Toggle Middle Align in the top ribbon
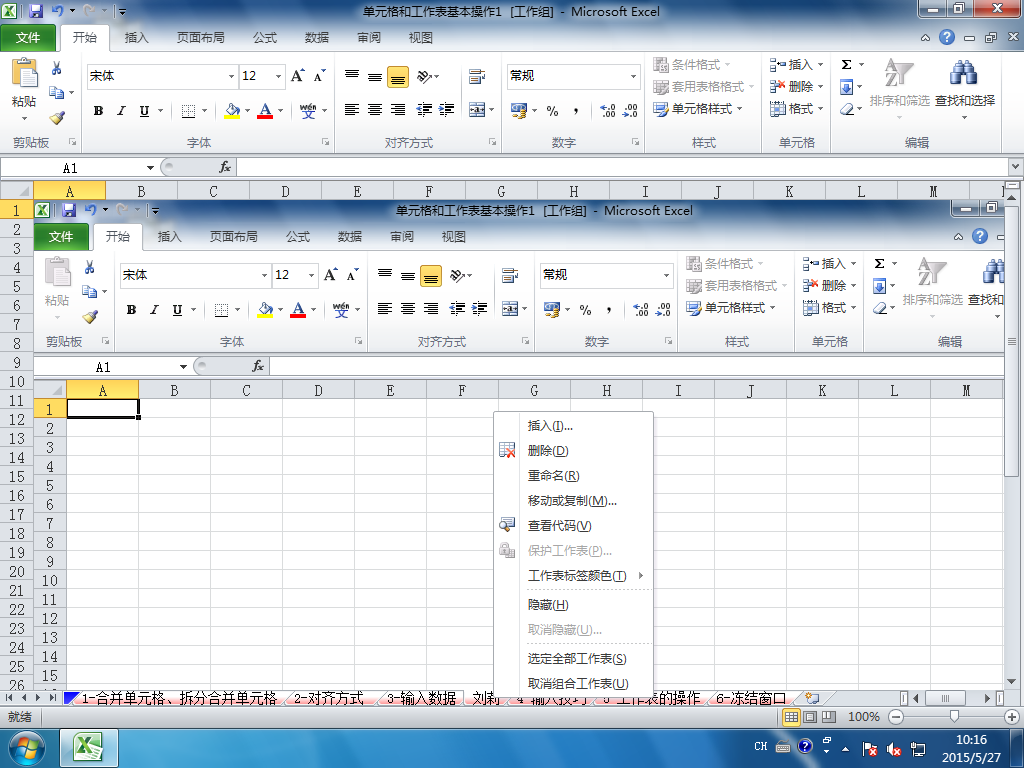Viewport: 1024px width, 768px height. 375,76
